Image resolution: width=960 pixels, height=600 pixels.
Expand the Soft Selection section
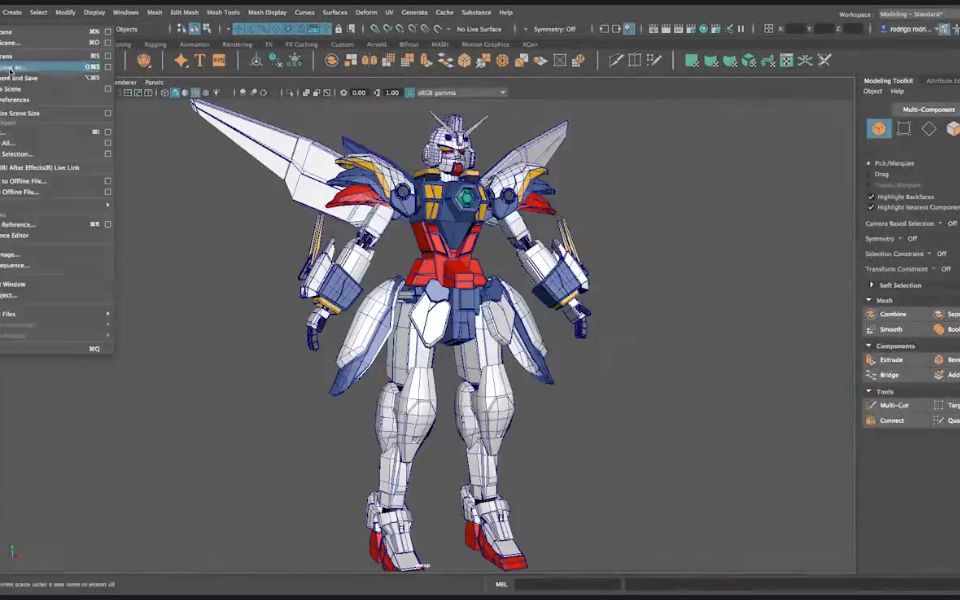point(897,283)
